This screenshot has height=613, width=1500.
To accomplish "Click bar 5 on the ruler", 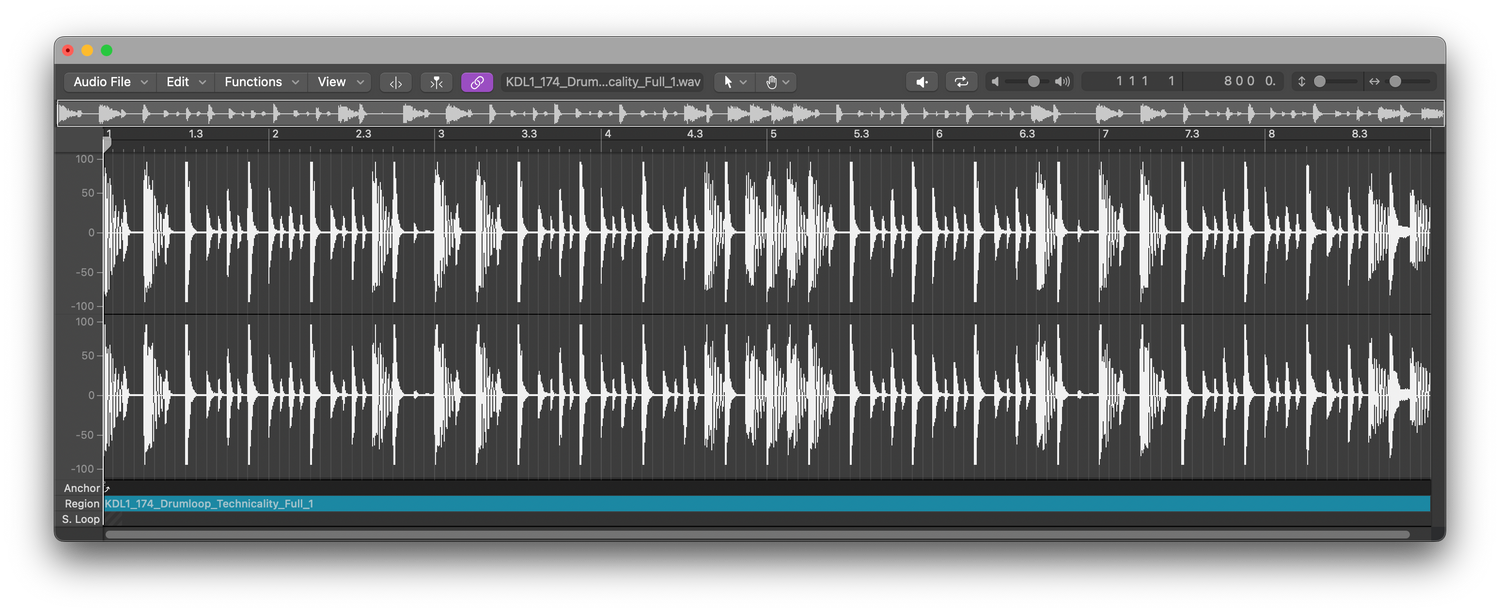I will pos(772,134).
